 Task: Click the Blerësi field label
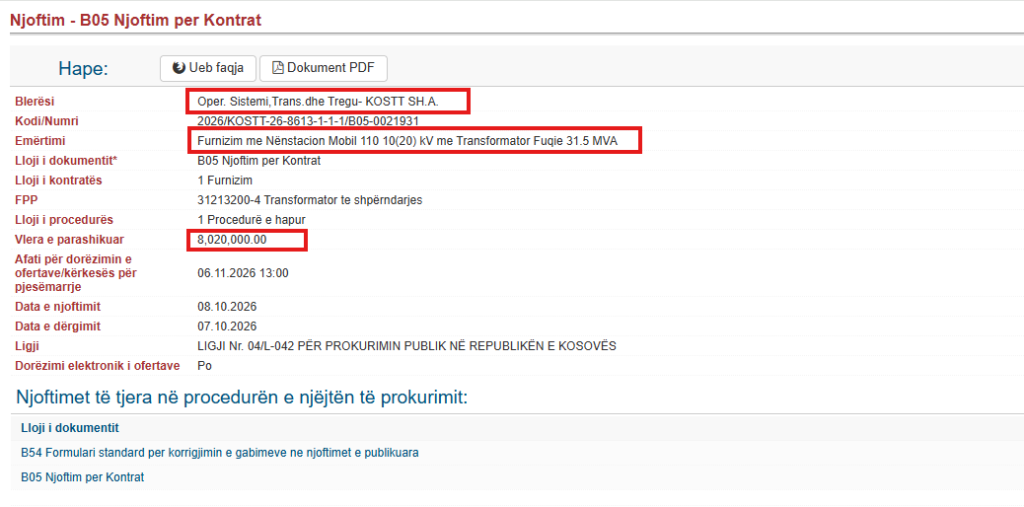[34, 102]
